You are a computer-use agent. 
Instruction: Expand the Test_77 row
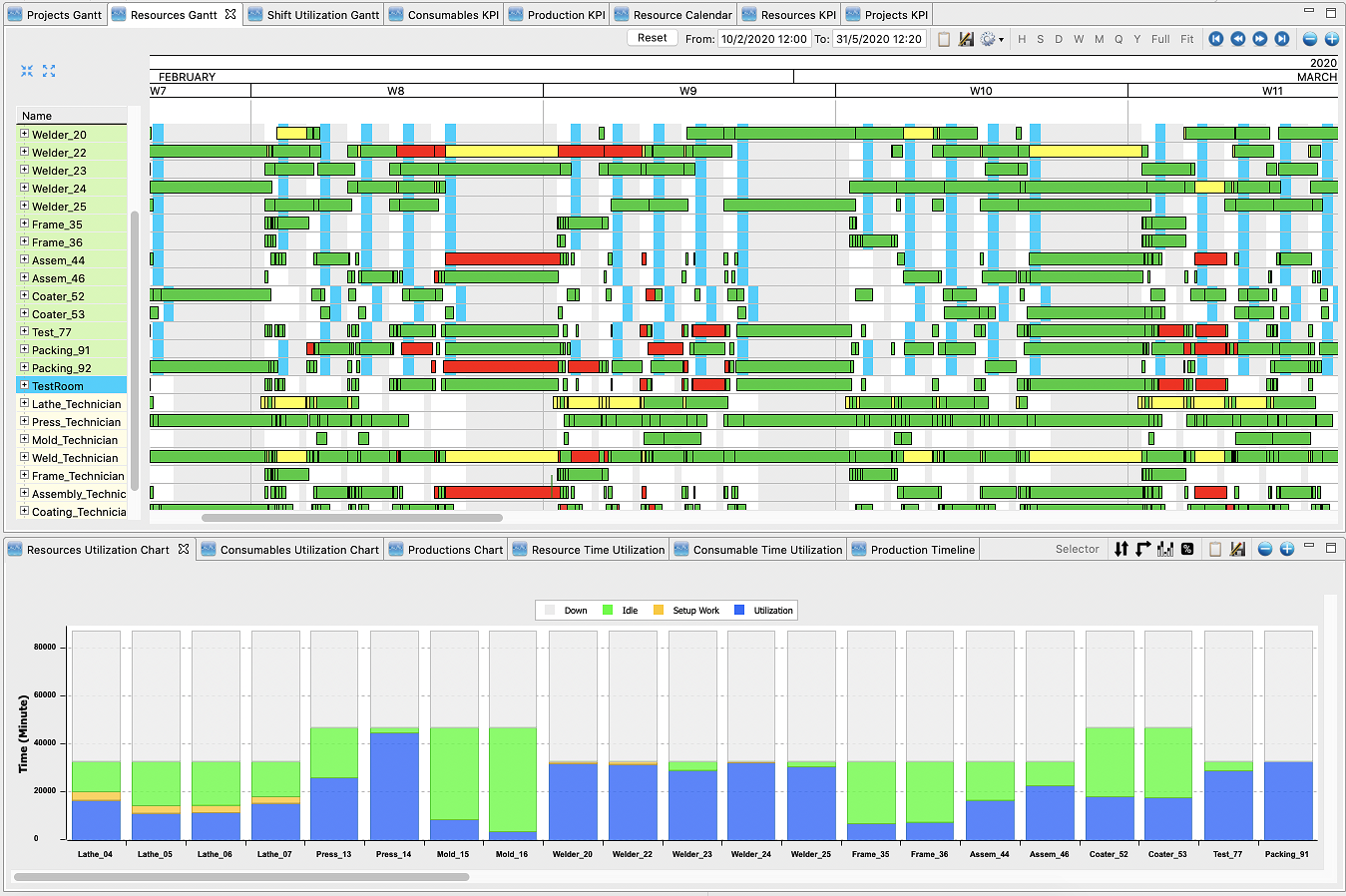click(24, 331)
